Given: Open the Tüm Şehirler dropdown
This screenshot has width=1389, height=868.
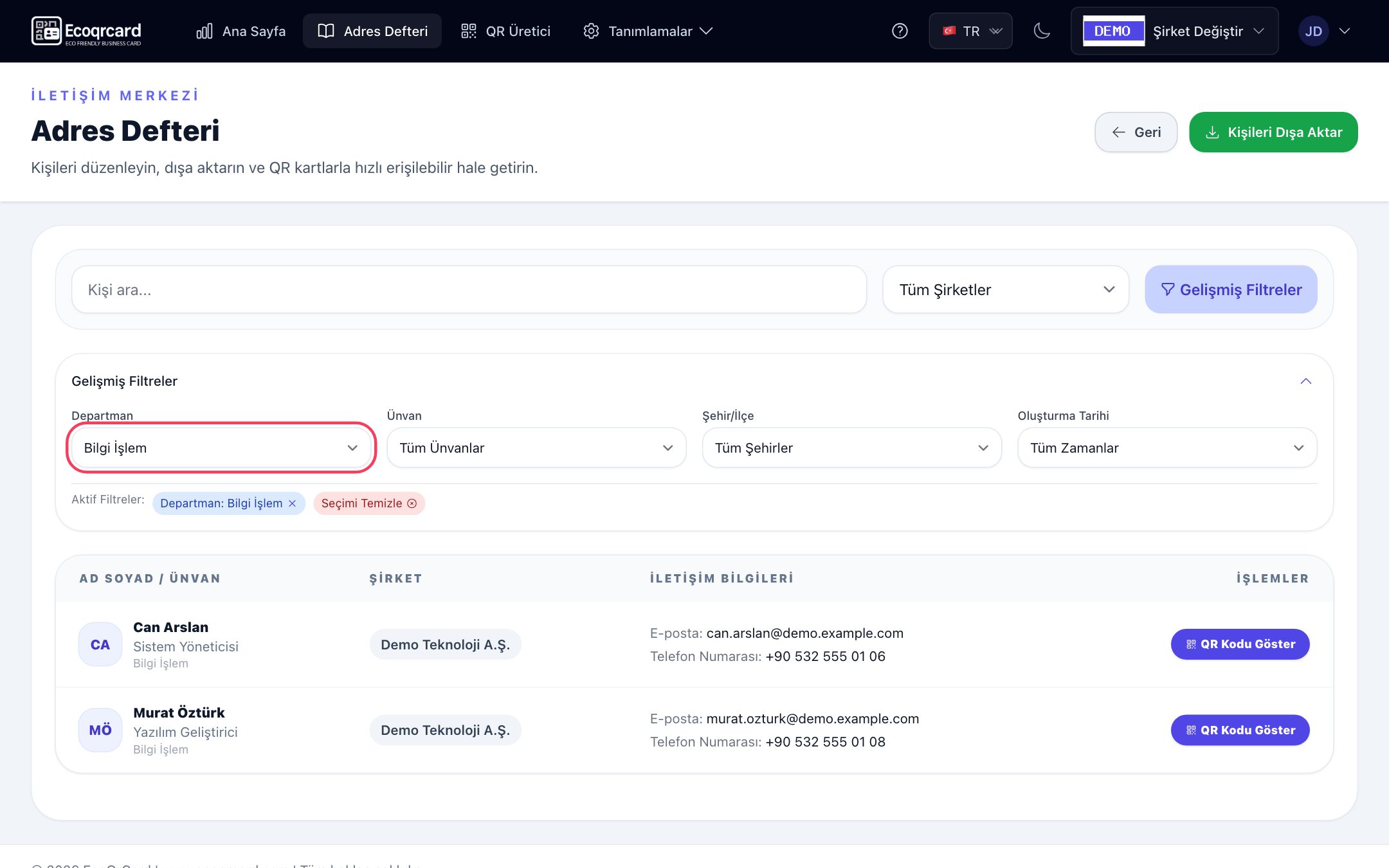Looking at the screenshot, I should coord(852,448).
